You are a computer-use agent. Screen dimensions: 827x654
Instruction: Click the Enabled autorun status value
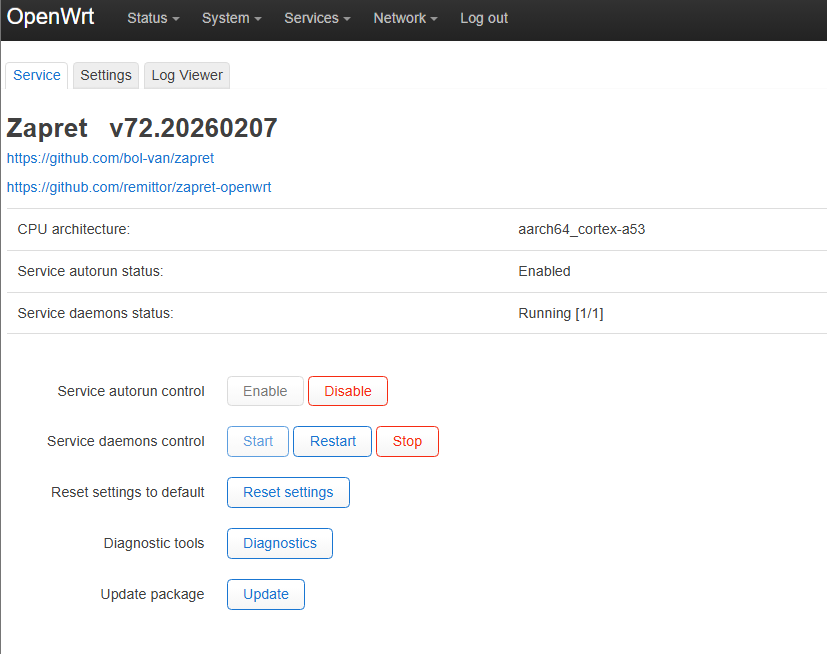coord(544,271)
